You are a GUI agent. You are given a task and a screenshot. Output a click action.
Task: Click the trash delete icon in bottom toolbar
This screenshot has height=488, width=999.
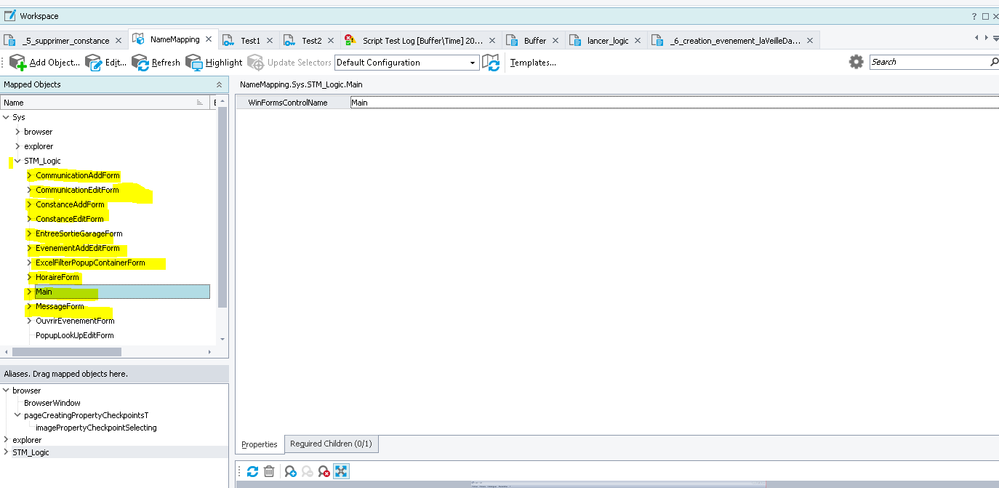click(269, 471)
